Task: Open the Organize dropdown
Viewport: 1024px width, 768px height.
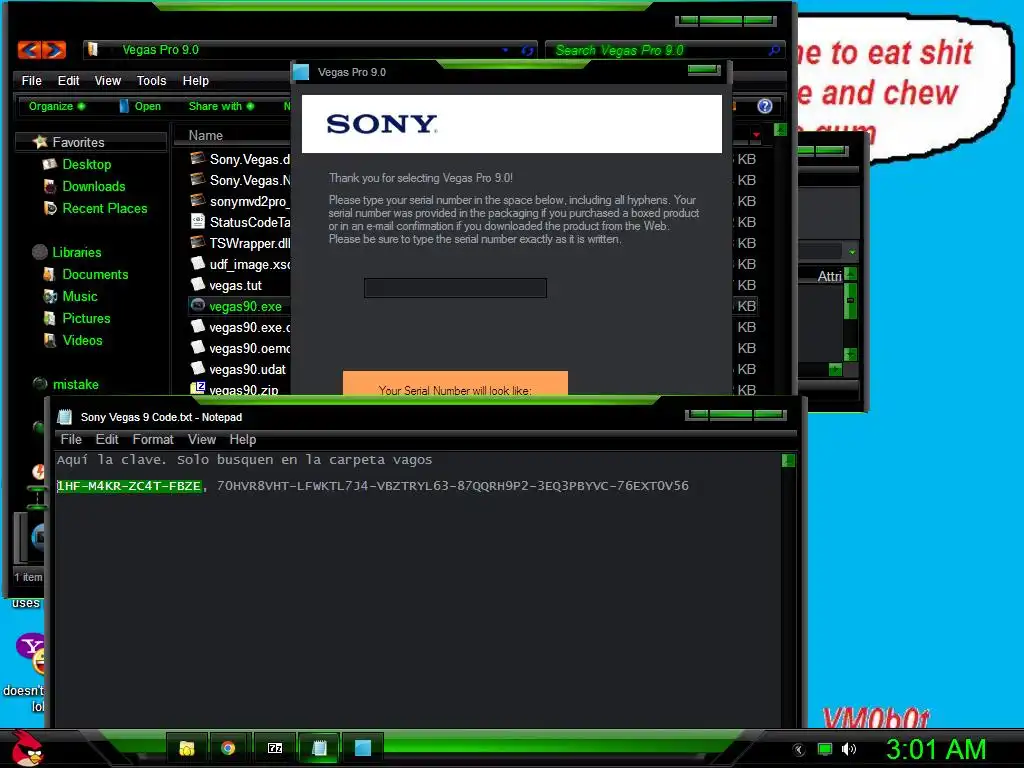Action: [57, 106]
